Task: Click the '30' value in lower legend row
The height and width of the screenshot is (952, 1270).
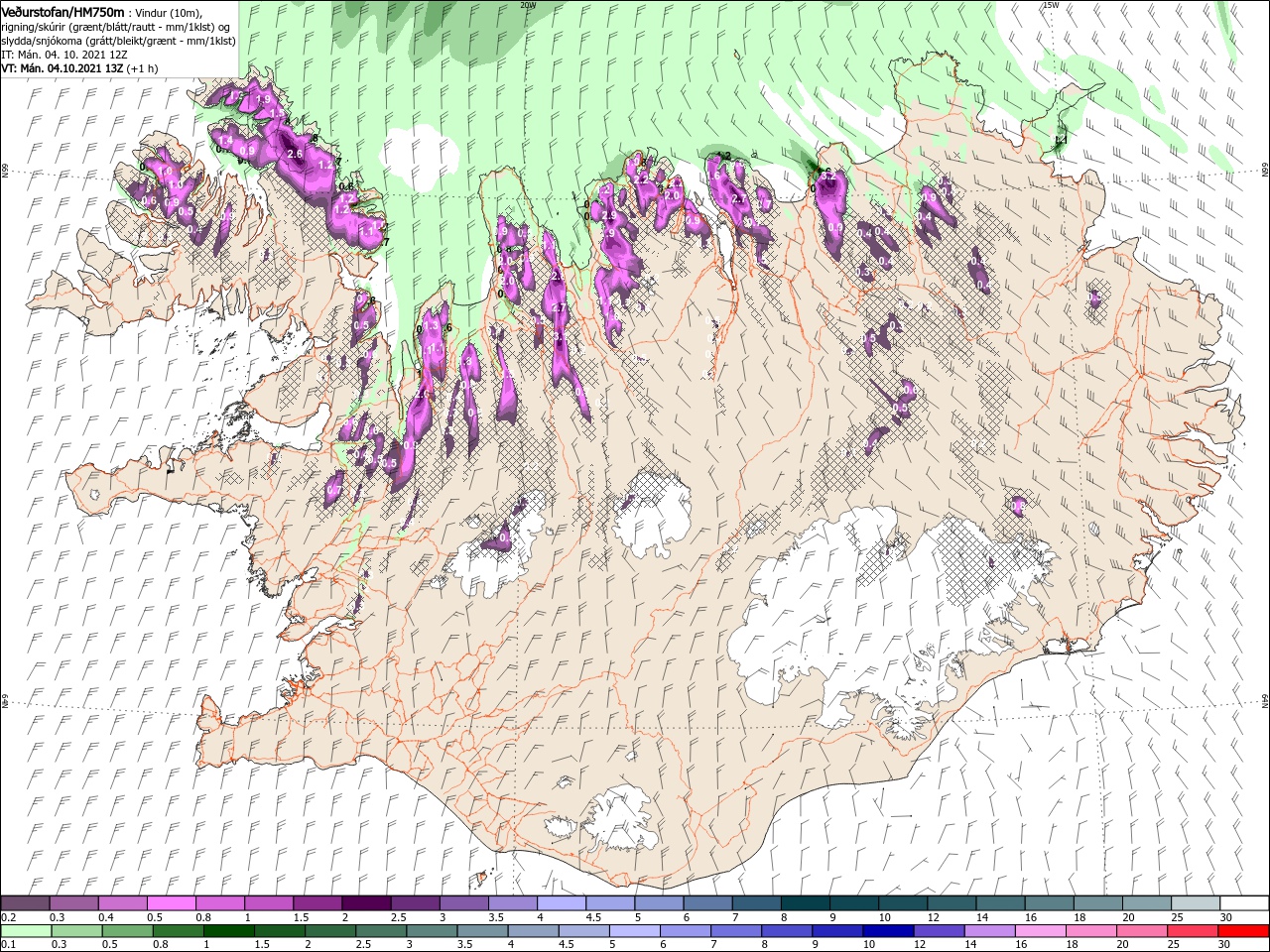Action: click(x=1224, y=945)
